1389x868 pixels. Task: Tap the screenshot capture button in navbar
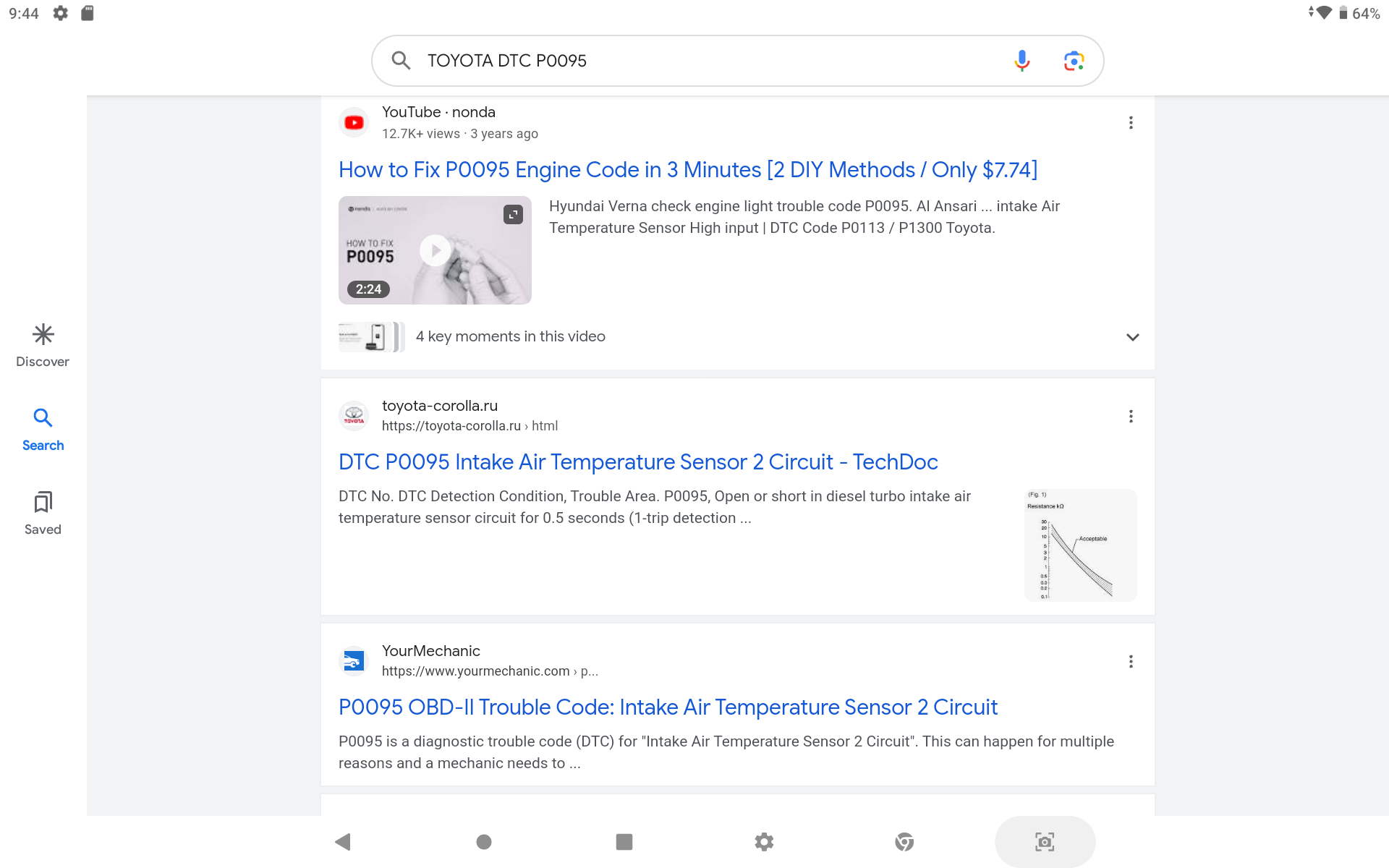pyautogui.click(x=1044, y=842)
